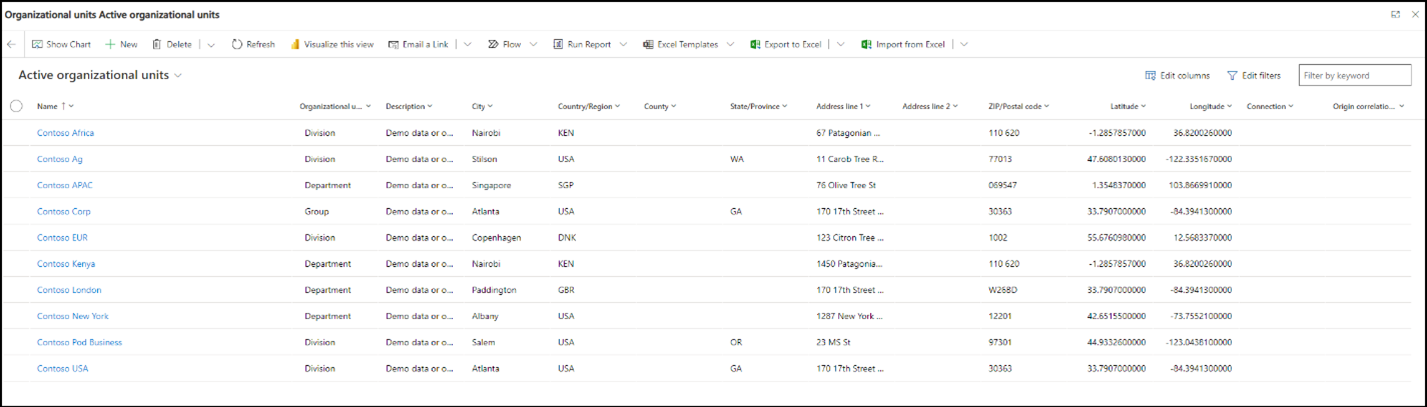Click the Export to Excel icon

[x=756, y=44]
